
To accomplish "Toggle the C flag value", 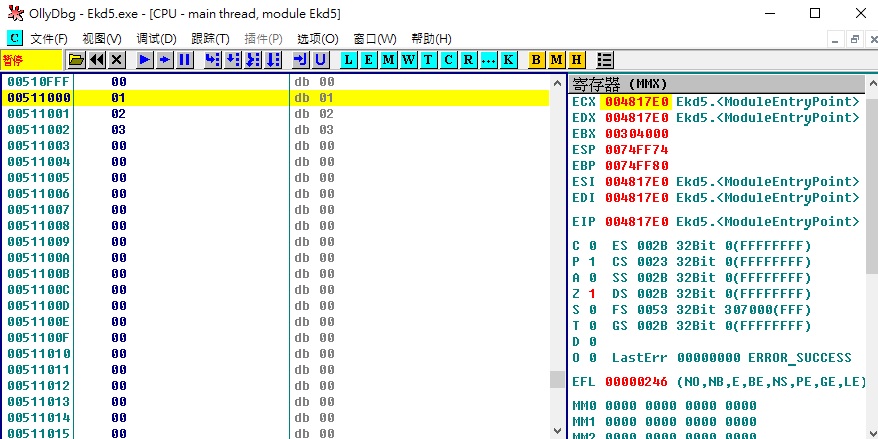I will click(592, 245).
